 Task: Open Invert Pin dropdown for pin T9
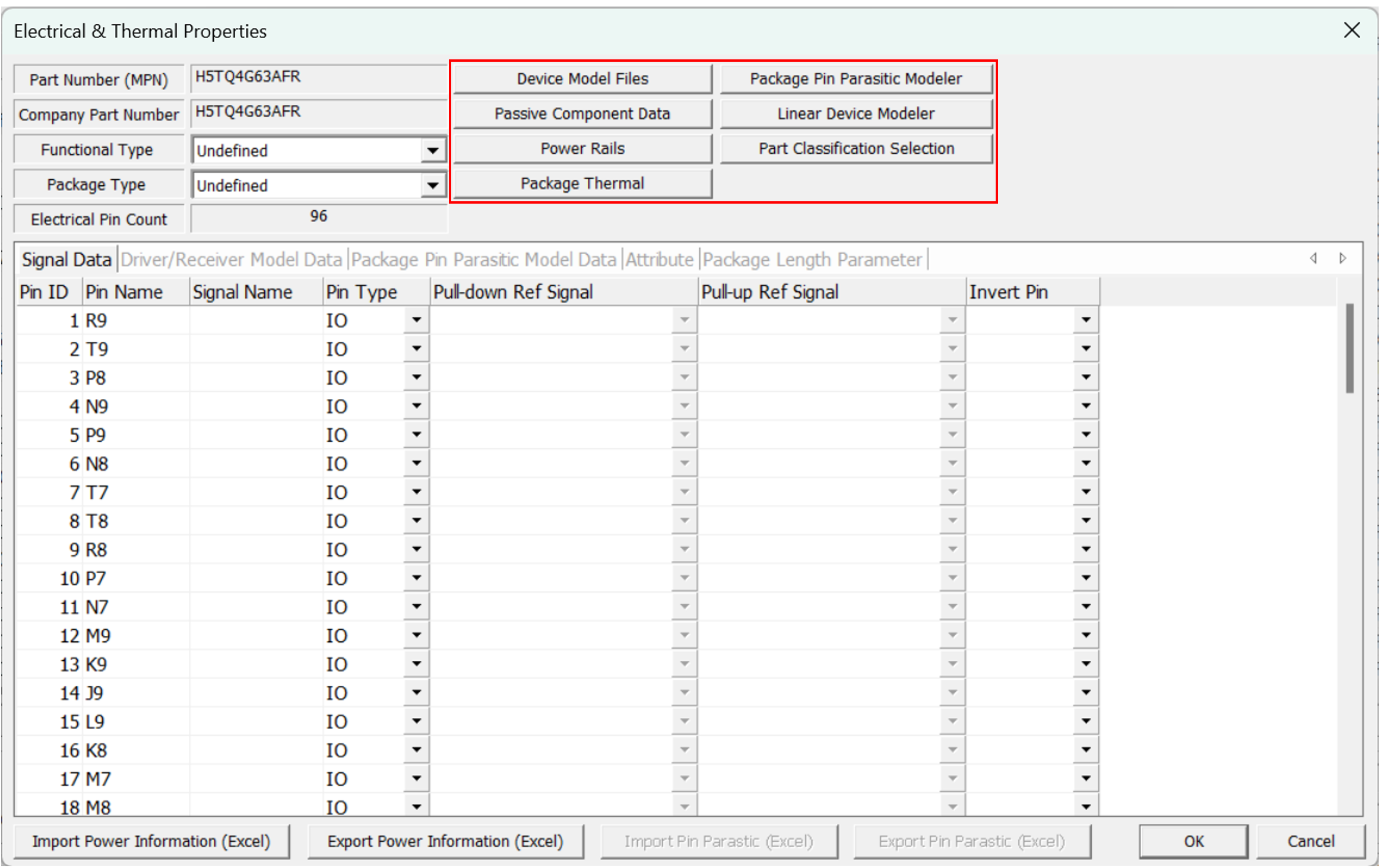(x=1085, y=349)
